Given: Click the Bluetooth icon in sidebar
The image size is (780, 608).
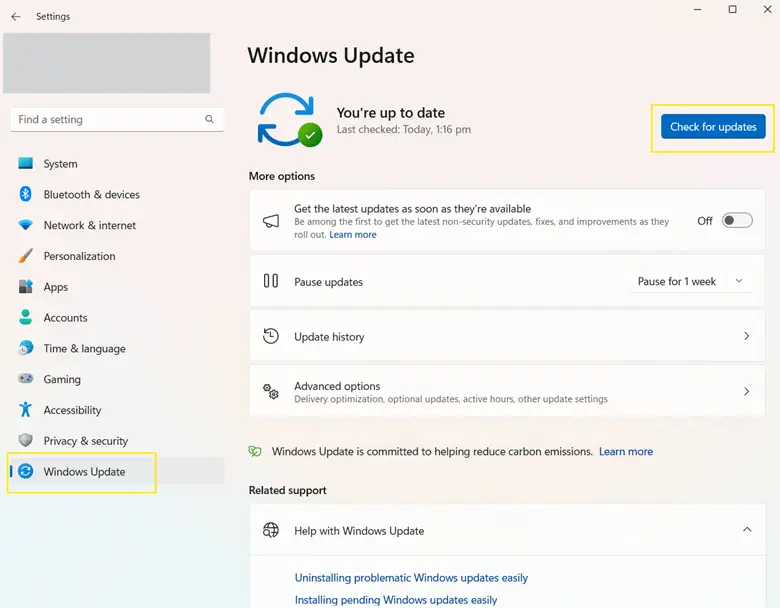Looking at the screenshot, I should pyautogui.click(x=25, y=194).
